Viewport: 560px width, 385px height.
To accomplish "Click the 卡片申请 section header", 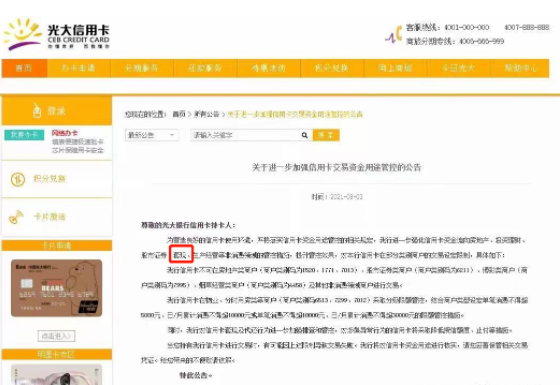I will [57, 245].
